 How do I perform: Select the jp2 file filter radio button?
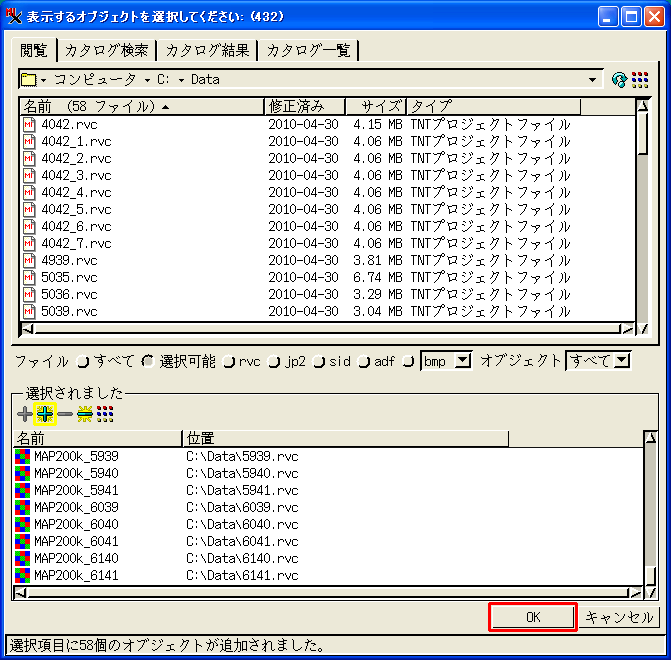pos(273,362)
